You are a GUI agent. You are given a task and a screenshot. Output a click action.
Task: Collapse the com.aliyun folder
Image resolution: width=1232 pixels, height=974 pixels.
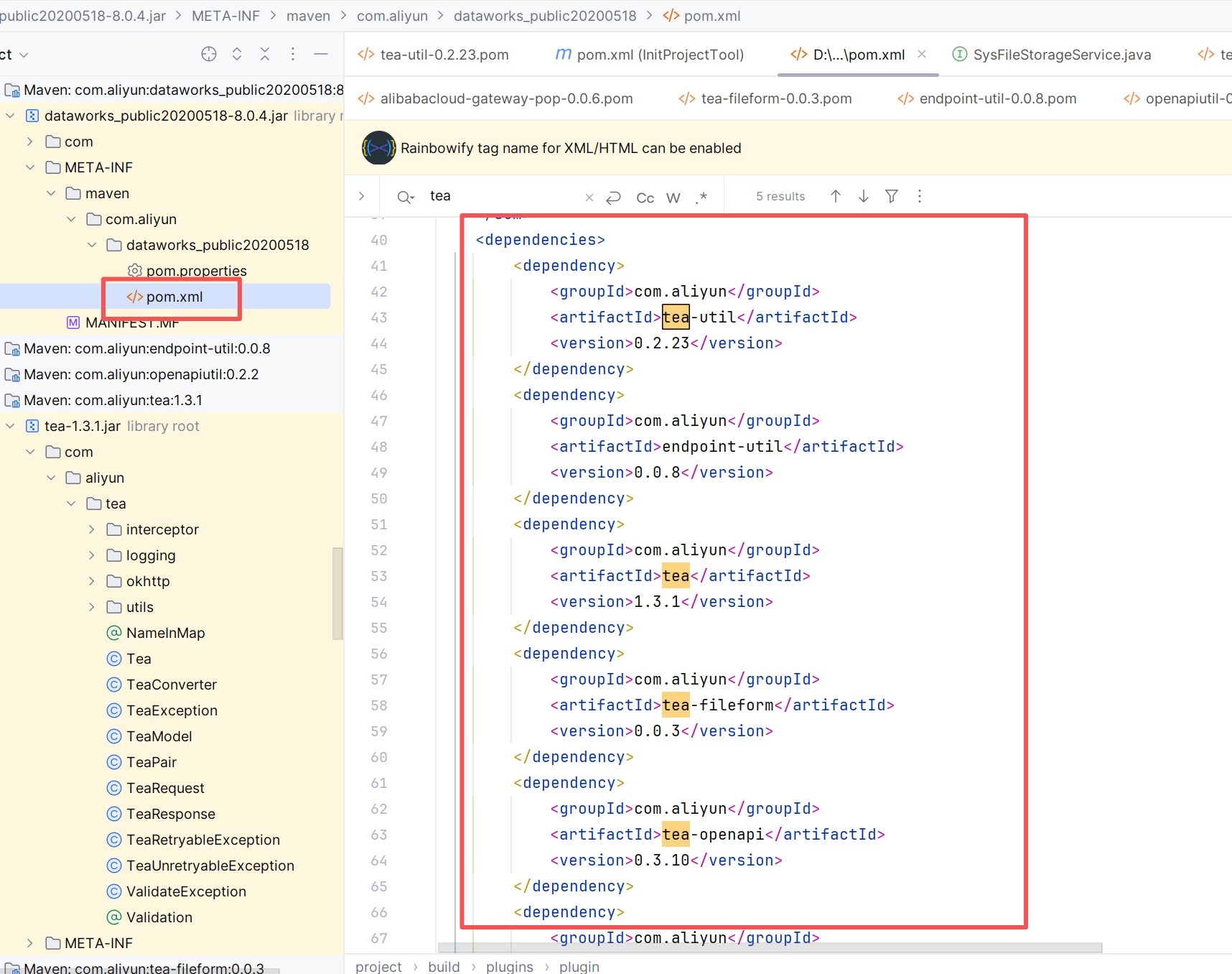[71, 219]
